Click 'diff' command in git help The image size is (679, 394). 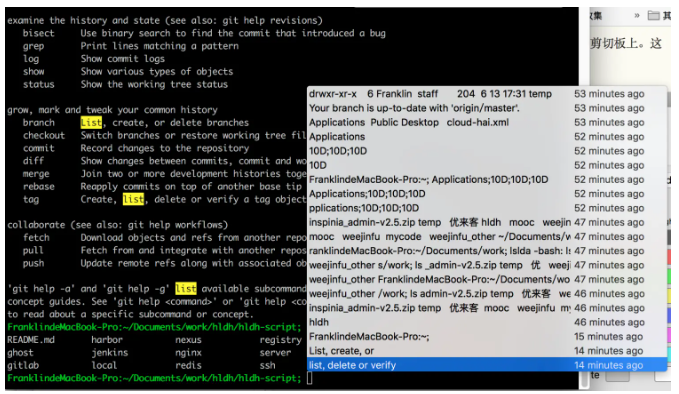click(x=33, y=161)
